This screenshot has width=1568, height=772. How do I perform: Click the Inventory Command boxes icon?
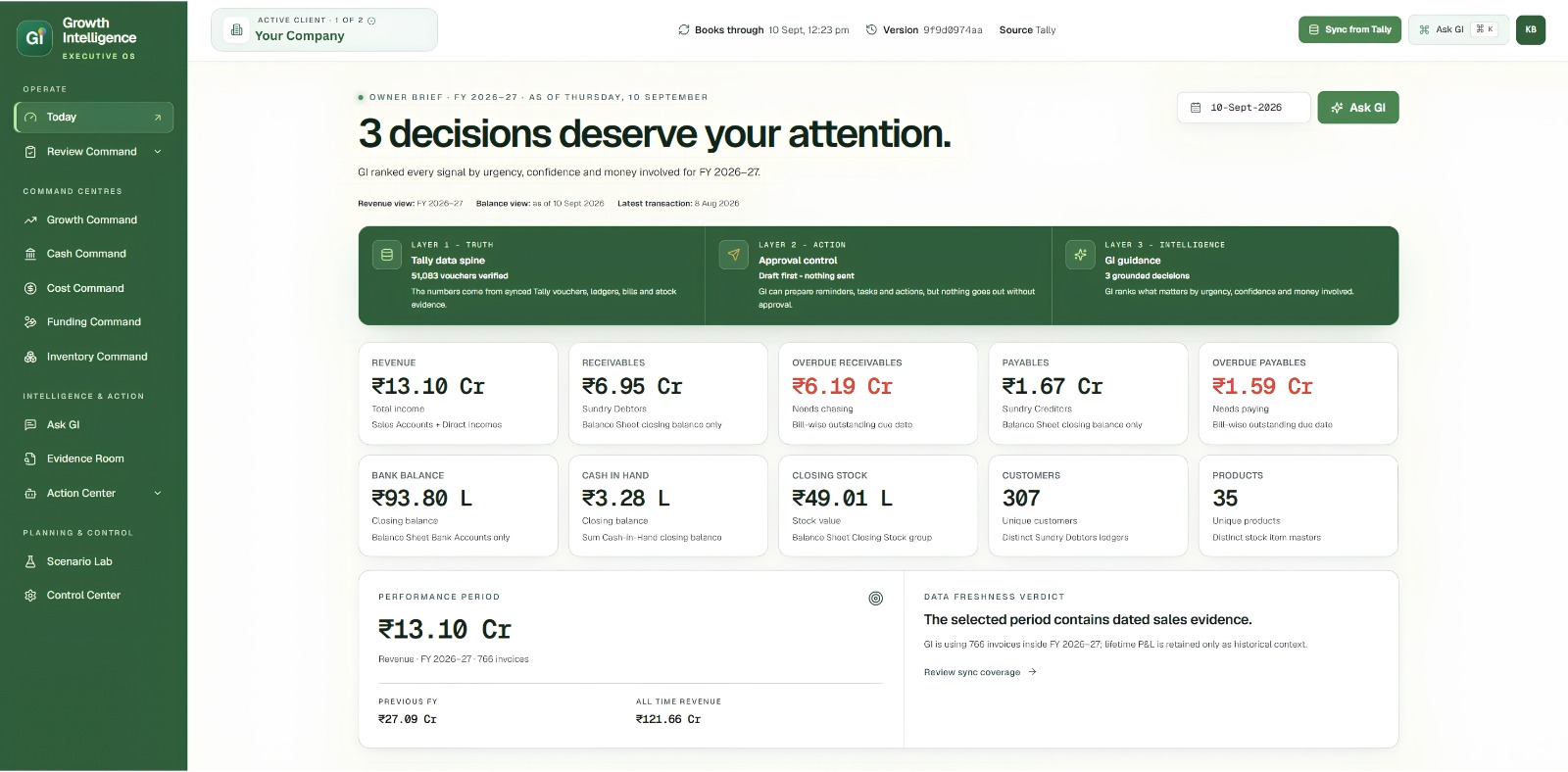pos(30,357)
